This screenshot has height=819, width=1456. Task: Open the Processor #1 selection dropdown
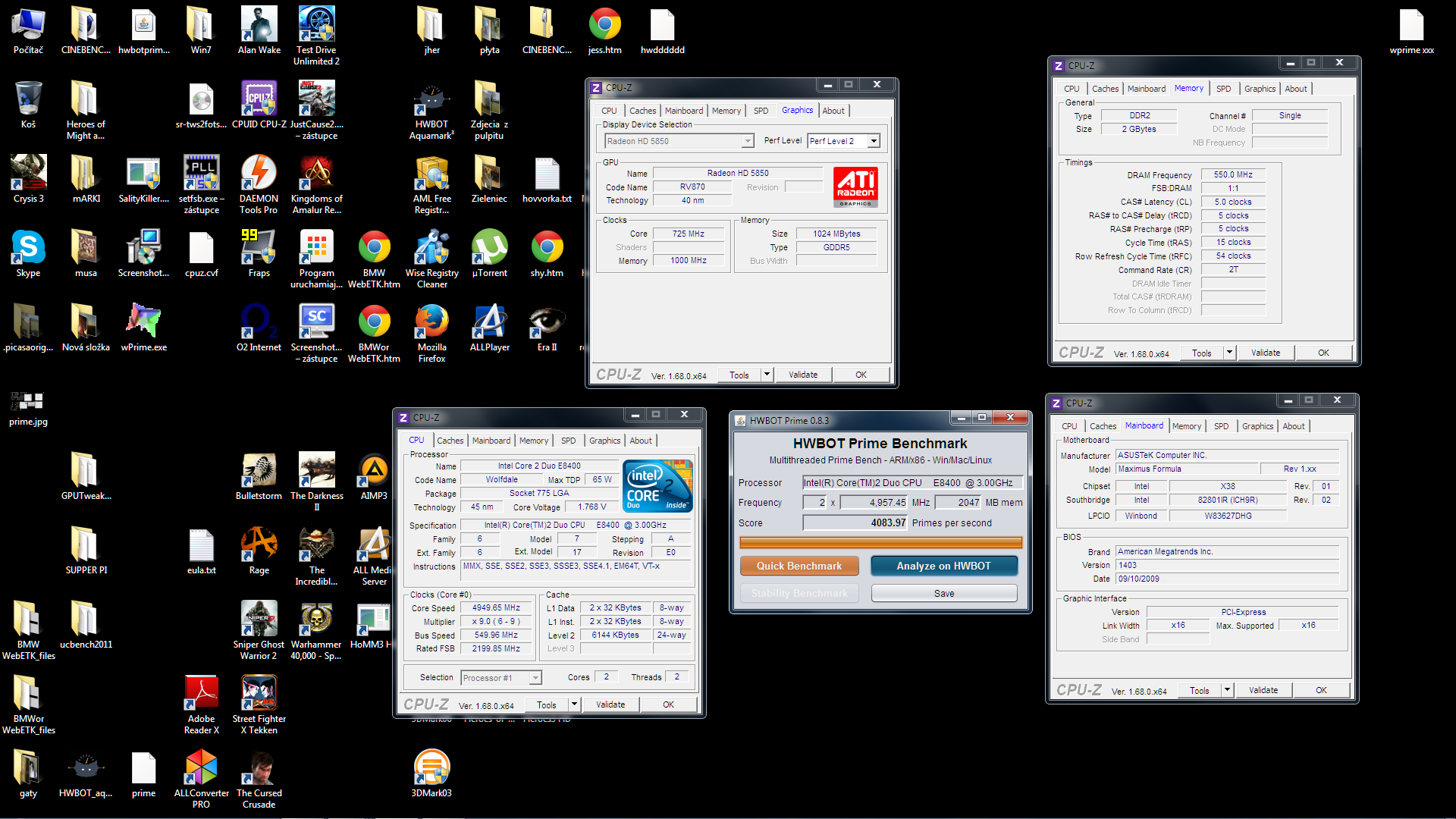[501, 678]
